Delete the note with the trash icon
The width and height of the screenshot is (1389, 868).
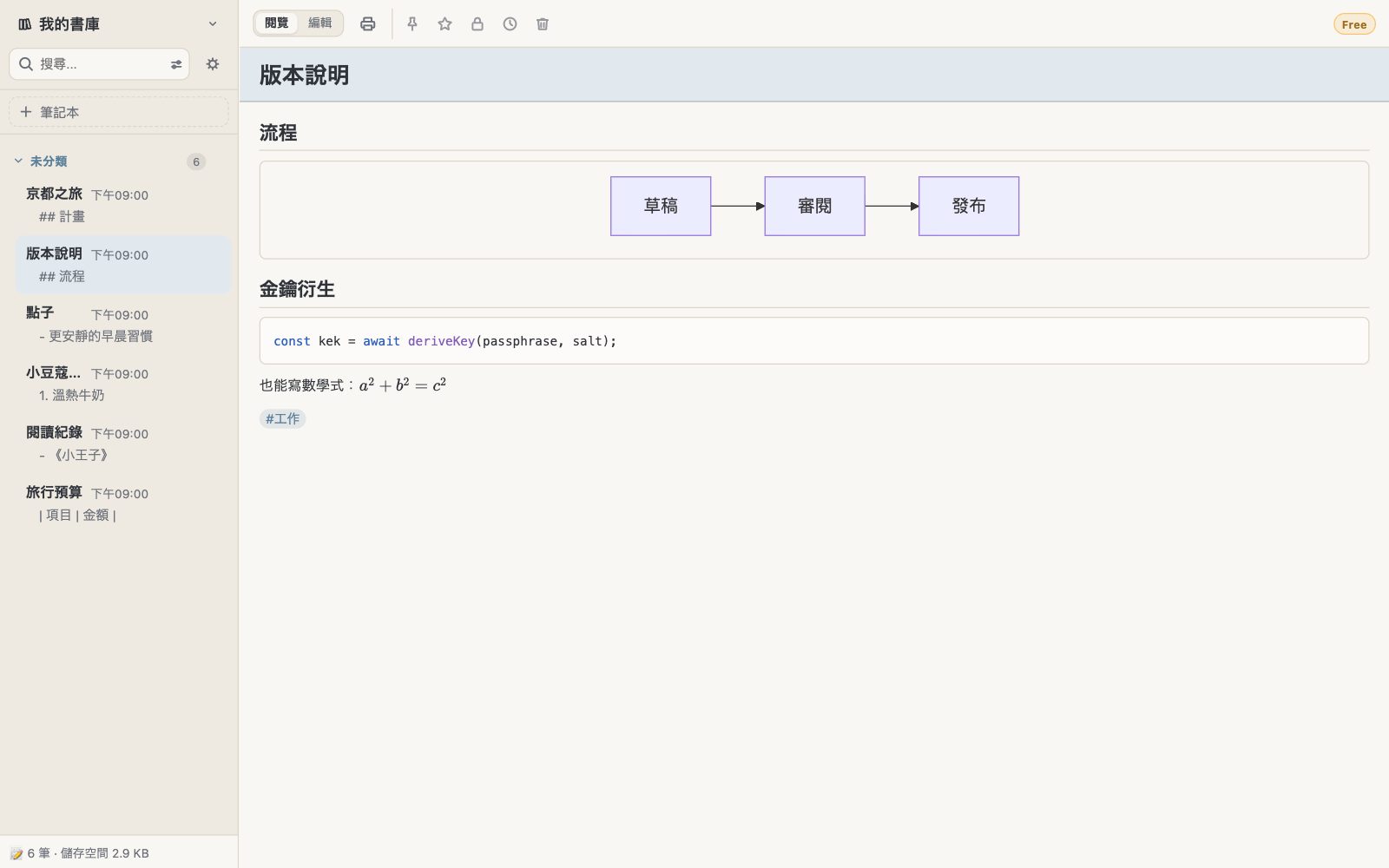click(x=543, y=24)
